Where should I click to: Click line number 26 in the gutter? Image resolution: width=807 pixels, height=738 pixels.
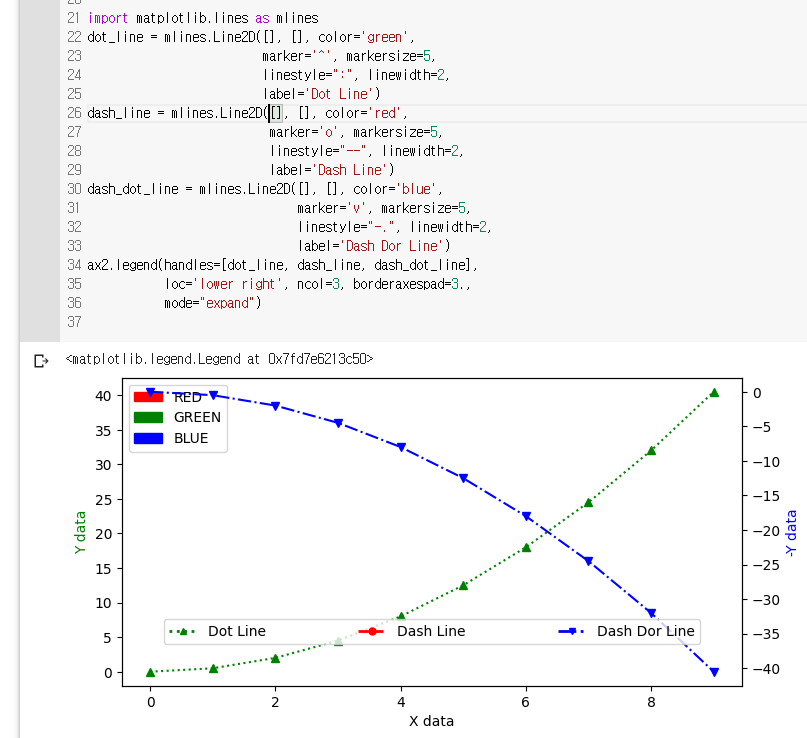[x=74, y=113]
